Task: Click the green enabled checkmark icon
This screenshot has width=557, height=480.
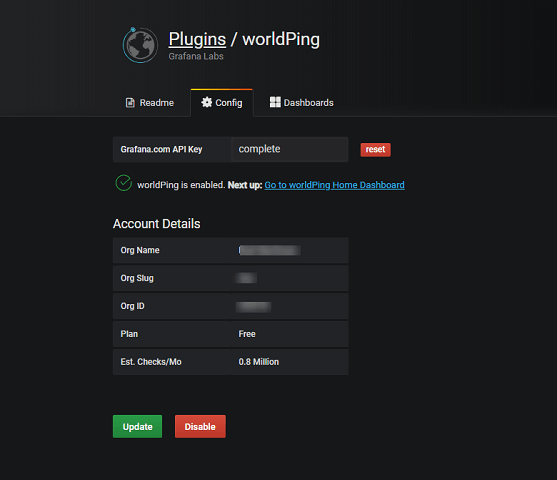Action: click(124, 183)
